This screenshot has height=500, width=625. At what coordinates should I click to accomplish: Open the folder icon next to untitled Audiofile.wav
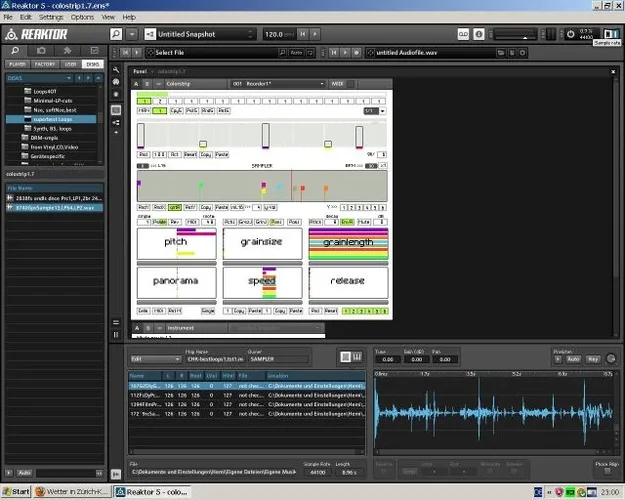coord(501,53)
